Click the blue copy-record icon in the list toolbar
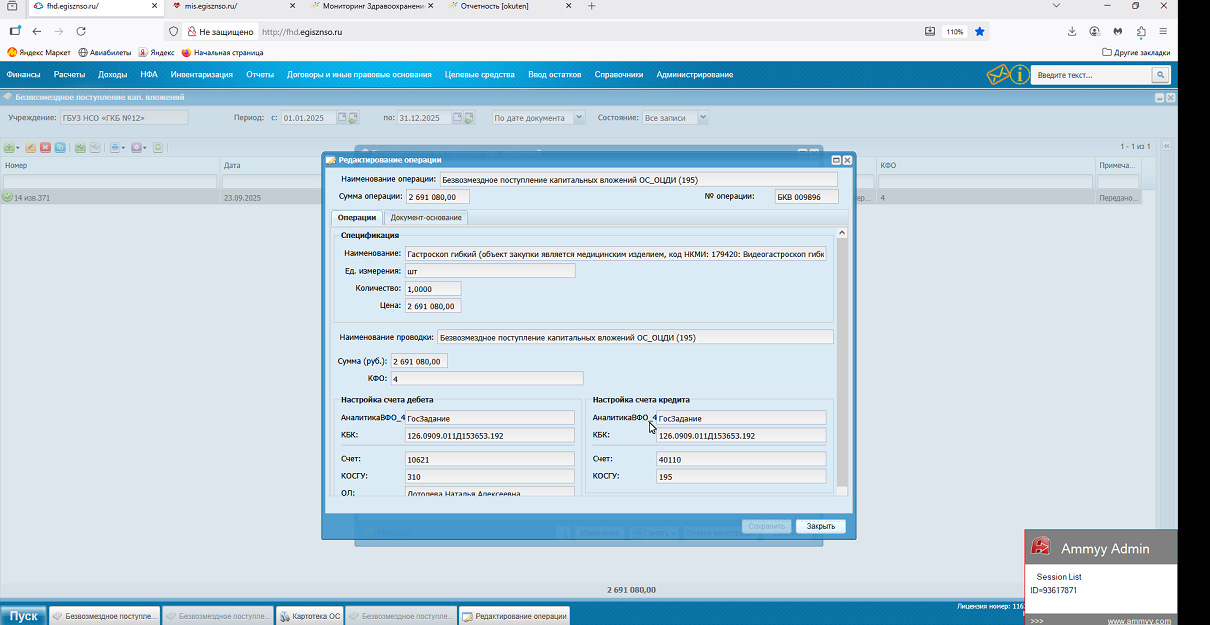 point(60,147)
